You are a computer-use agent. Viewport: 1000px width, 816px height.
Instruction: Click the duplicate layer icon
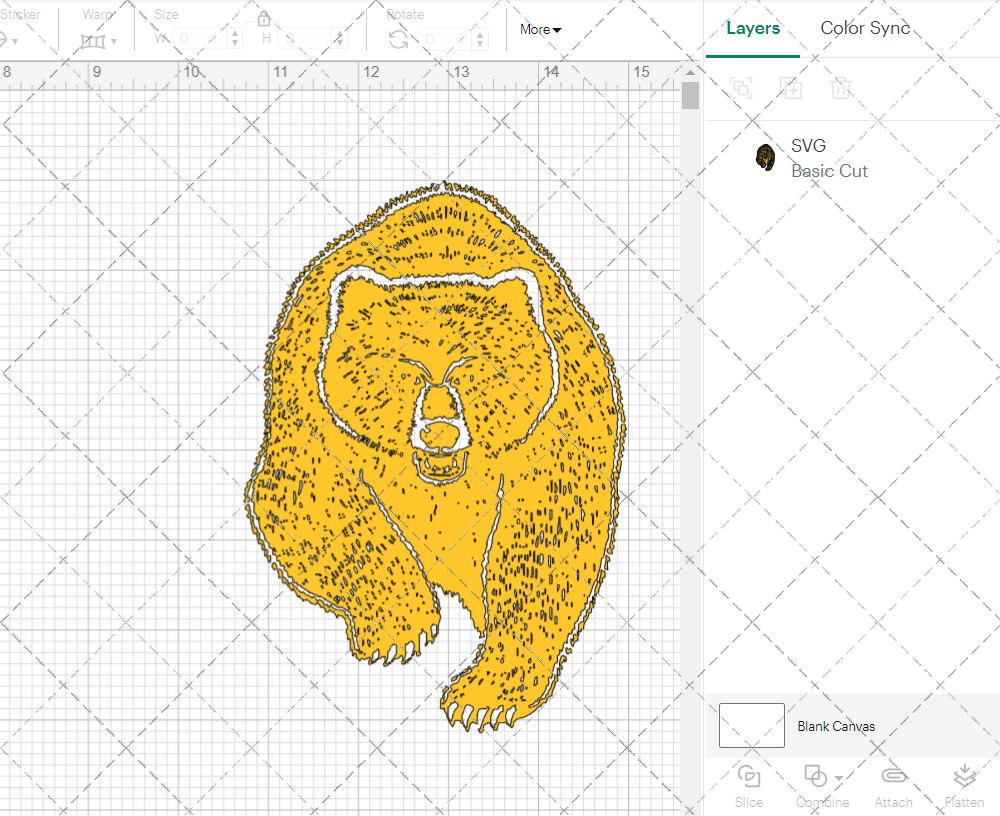tap(791, 88)
